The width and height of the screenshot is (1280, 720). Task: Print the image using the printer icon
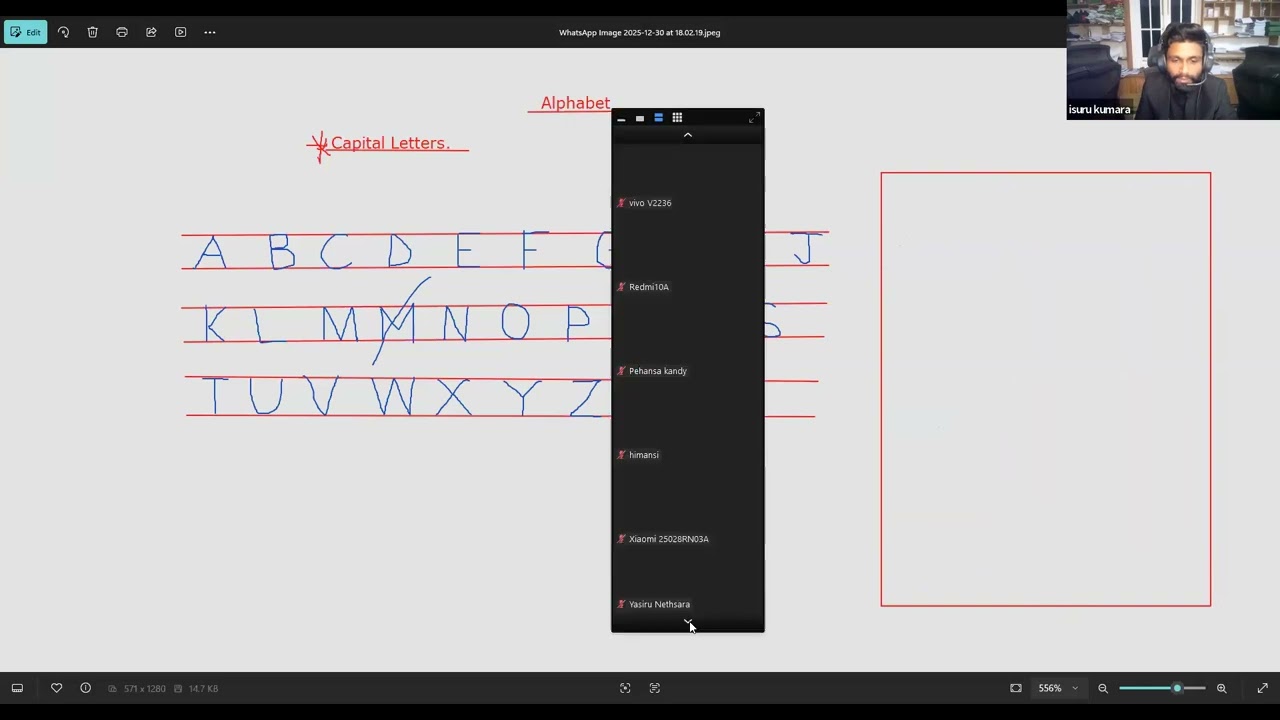click(122, 32)
